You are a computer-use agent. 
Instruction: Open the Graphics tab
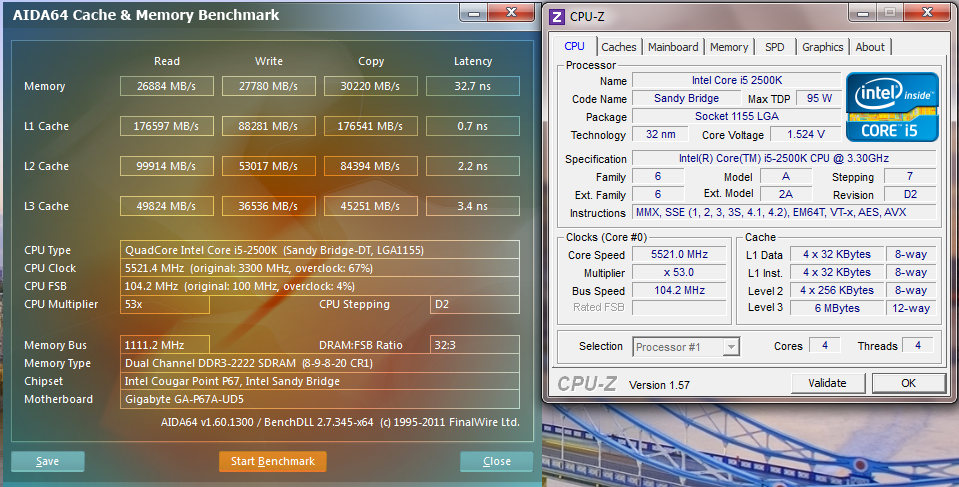tap(823, 47)
